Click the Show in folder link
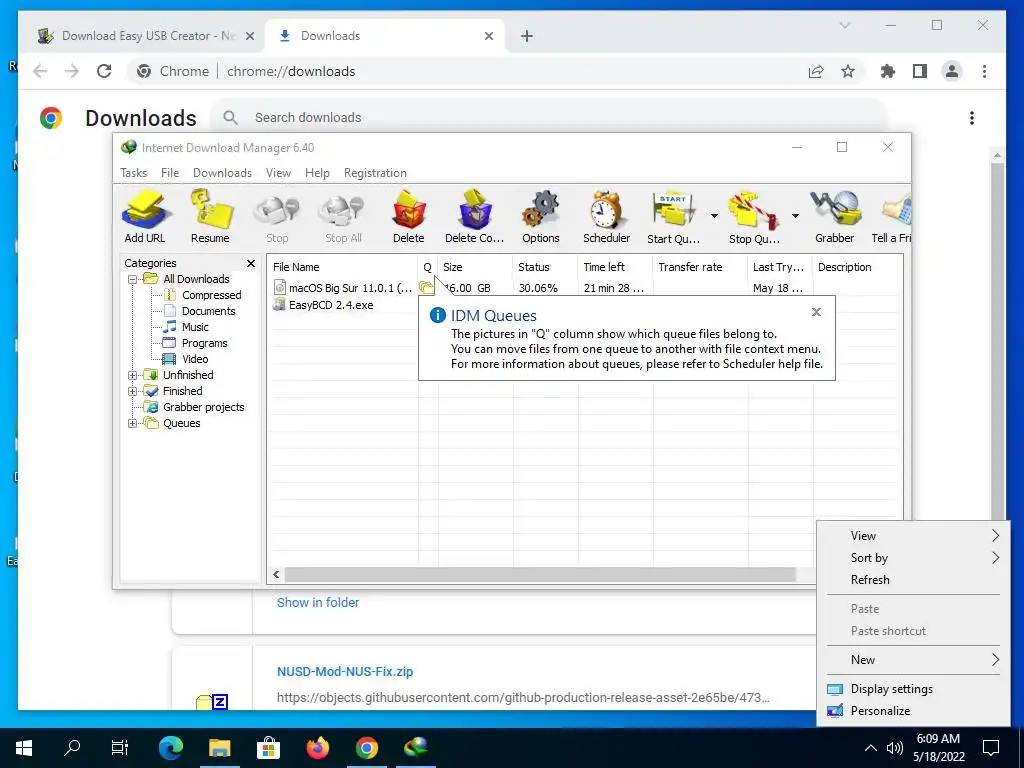The height and width of the screenshot is (768, 1024). pos(318,603)
